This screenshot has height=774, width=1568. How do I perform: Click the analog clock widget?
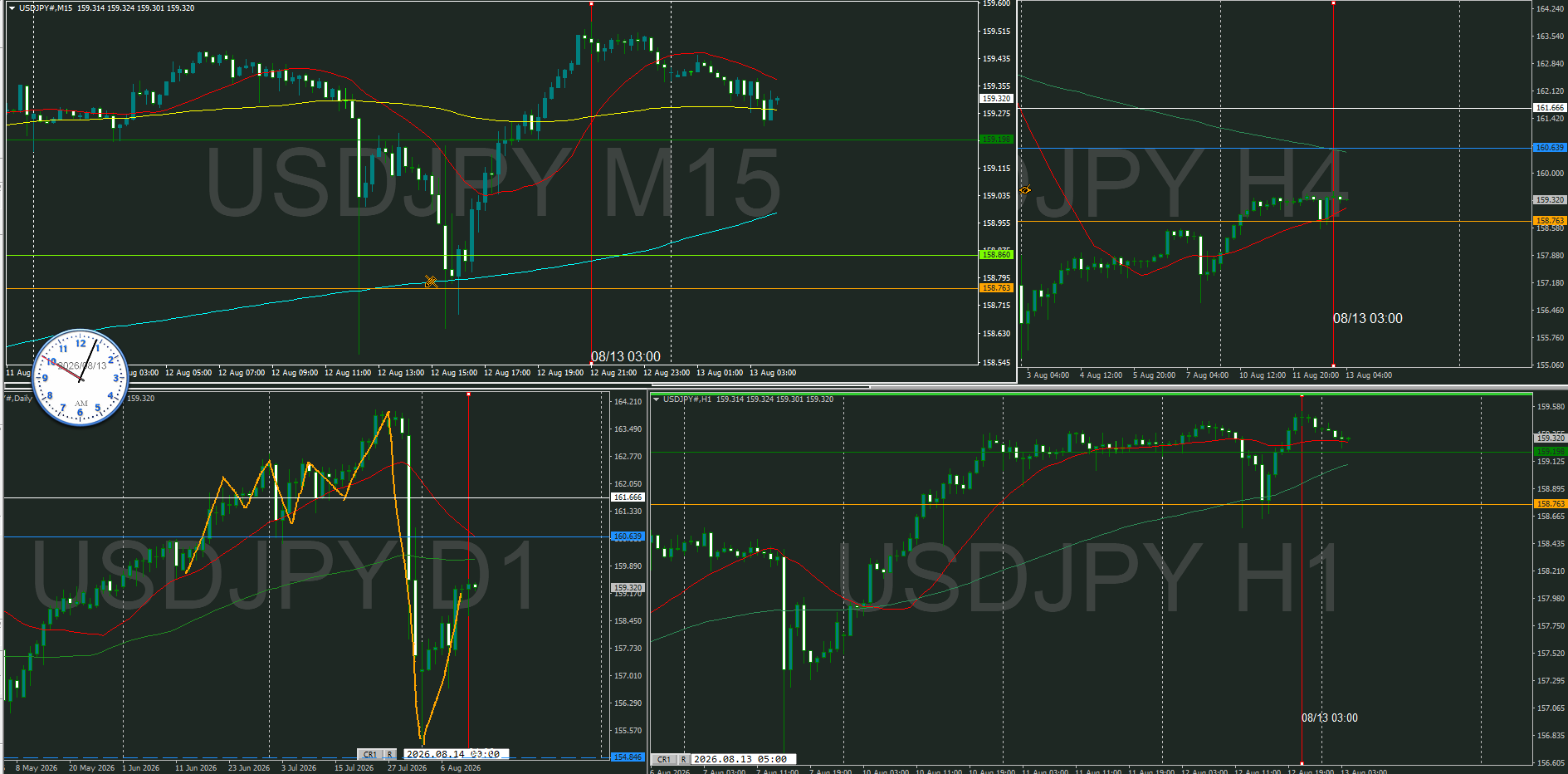coord(81,378)
